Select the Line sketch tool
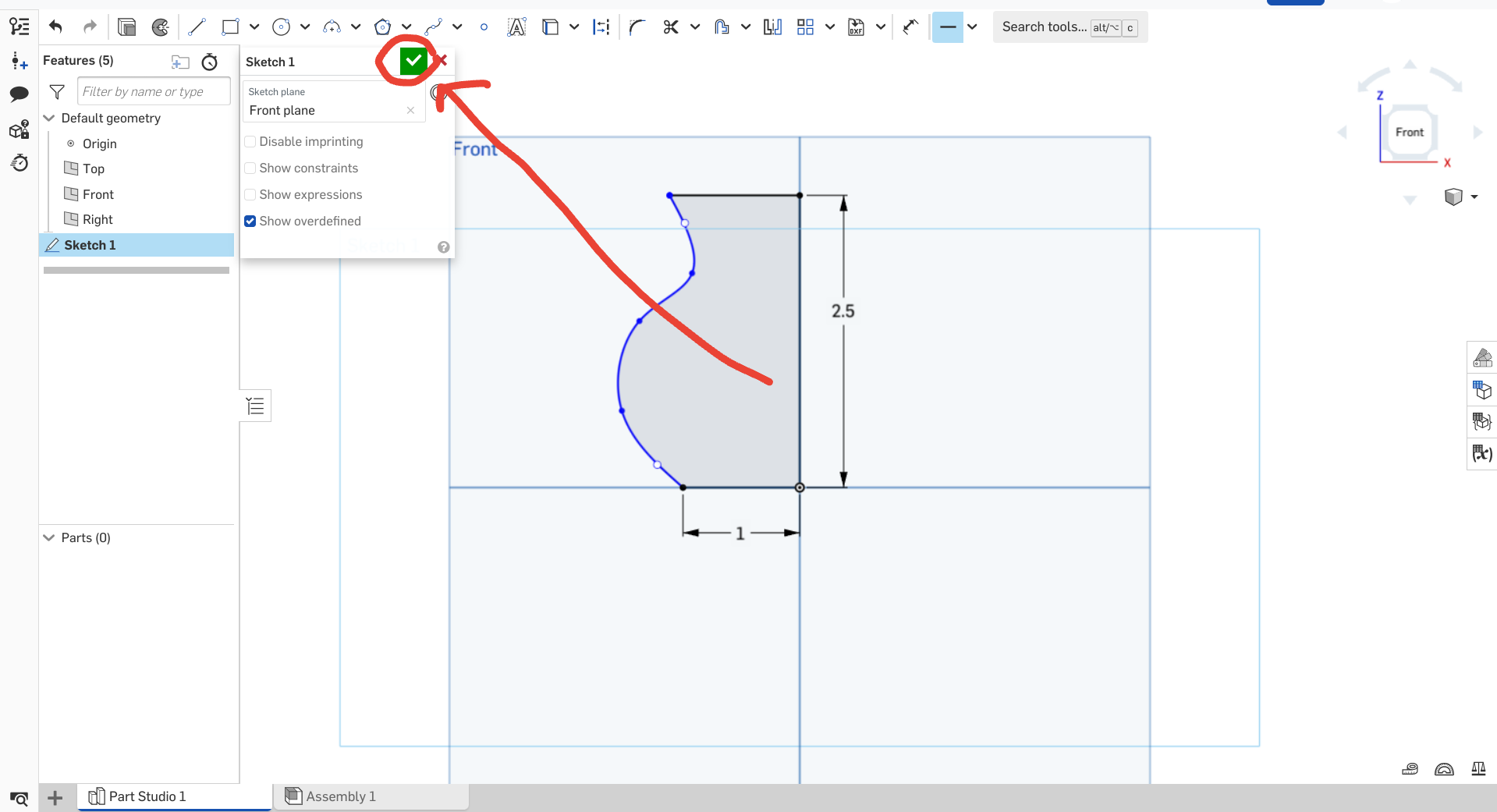This screenshot has height=812, width=1497. pyautogui.click(x=197, y=27)
